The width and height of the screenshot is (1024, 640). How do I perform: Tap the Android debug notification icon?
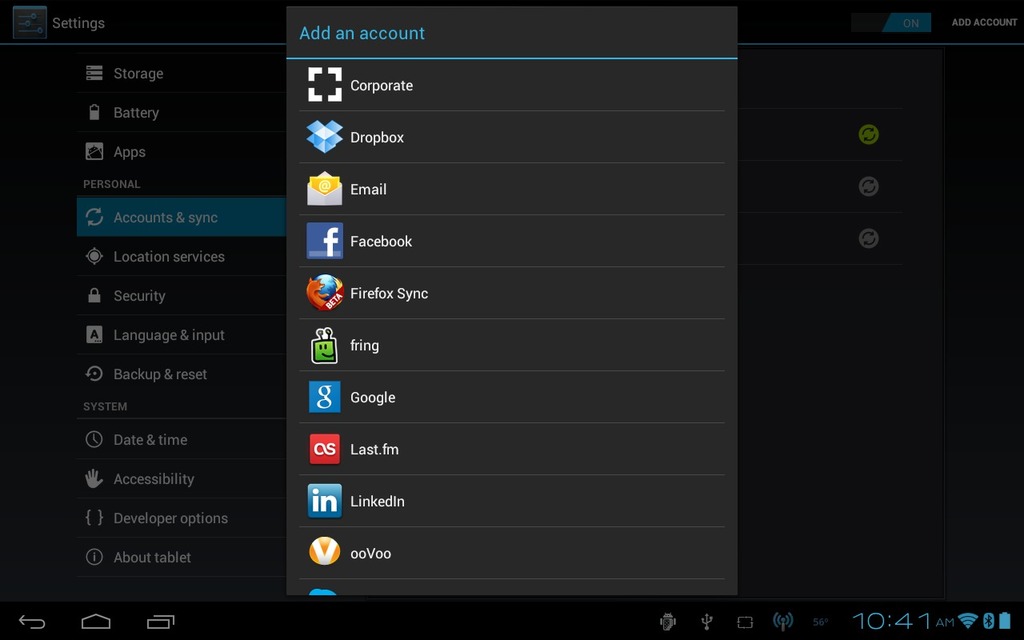tap(667, 622)
